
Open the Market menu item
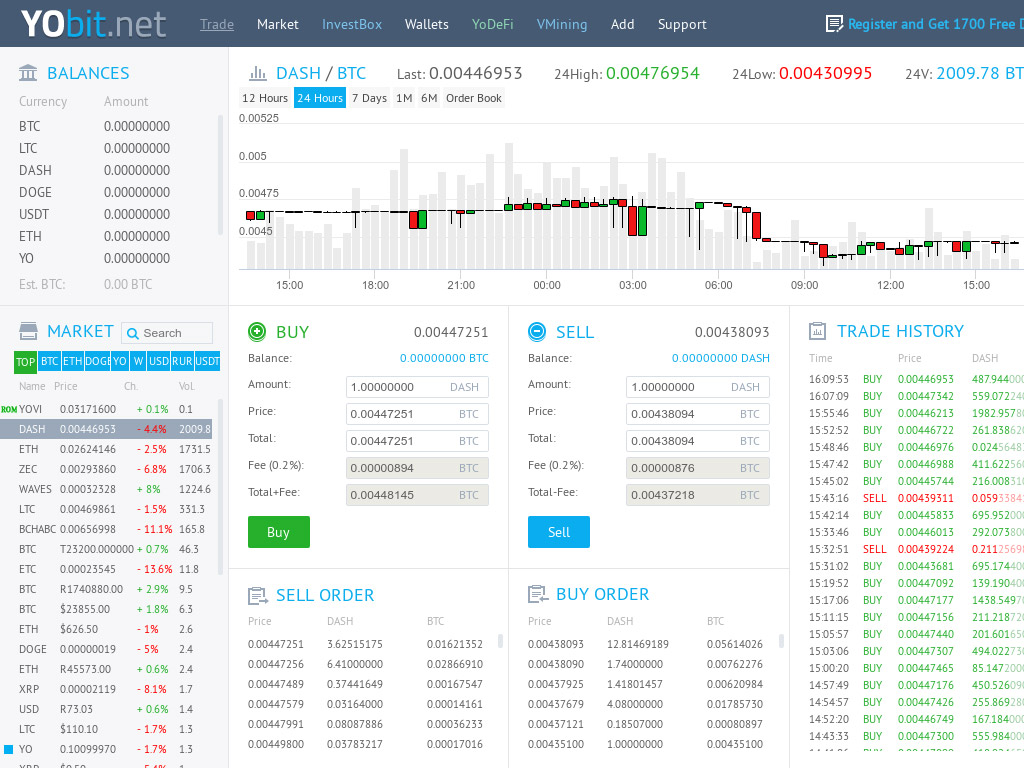click(x=278, y=24)
